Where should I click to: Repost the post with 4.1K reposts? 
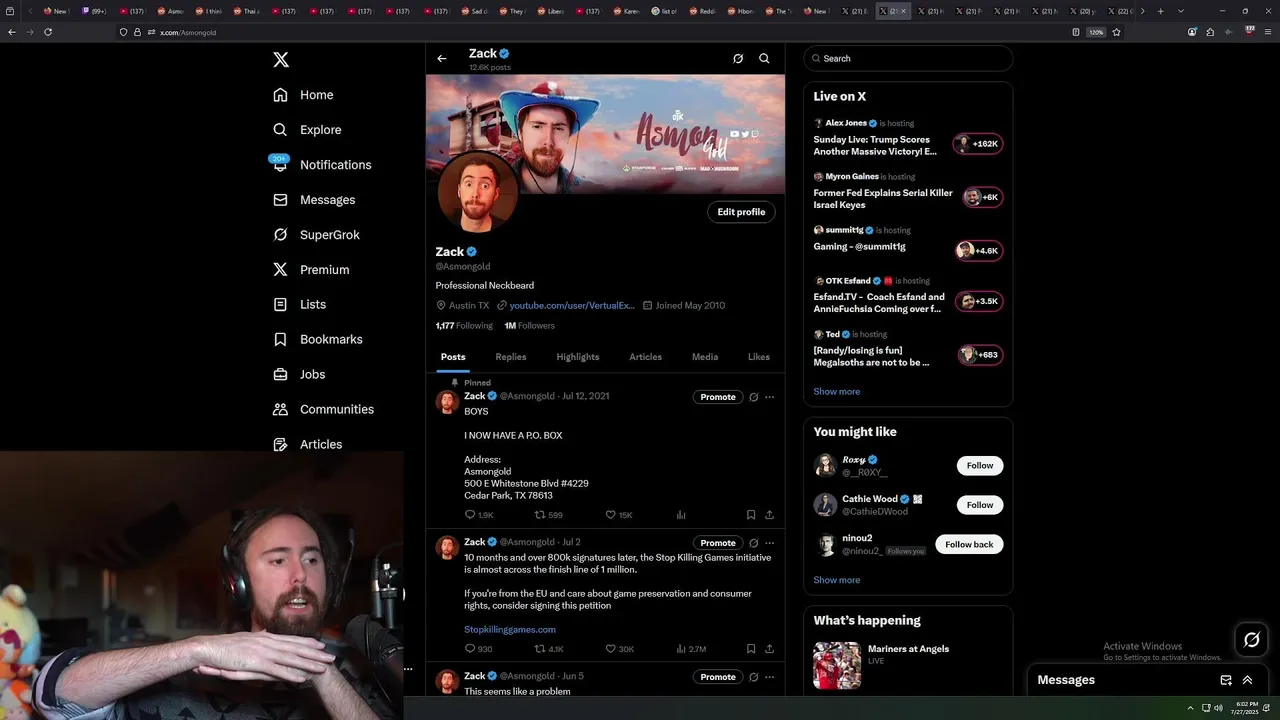(549, 649)
